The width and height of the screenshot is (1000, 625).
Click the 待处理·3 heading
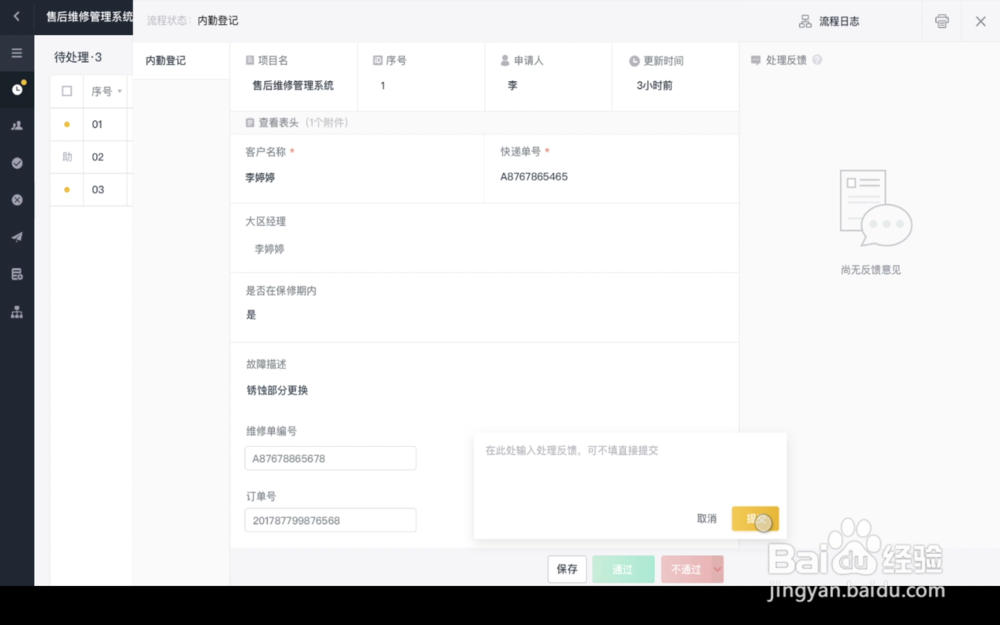(78, 57)
